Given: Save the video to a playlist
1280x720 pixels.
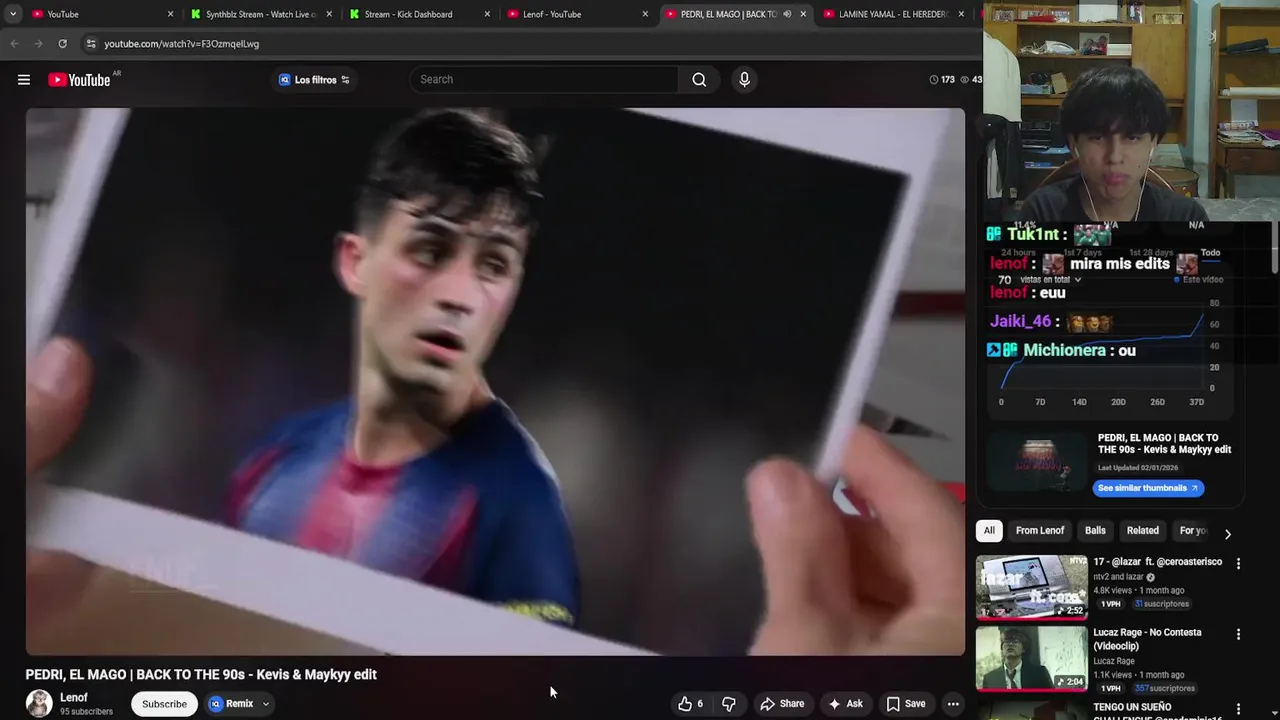Looking at the screenshot, I should click(x=906, y=704).
